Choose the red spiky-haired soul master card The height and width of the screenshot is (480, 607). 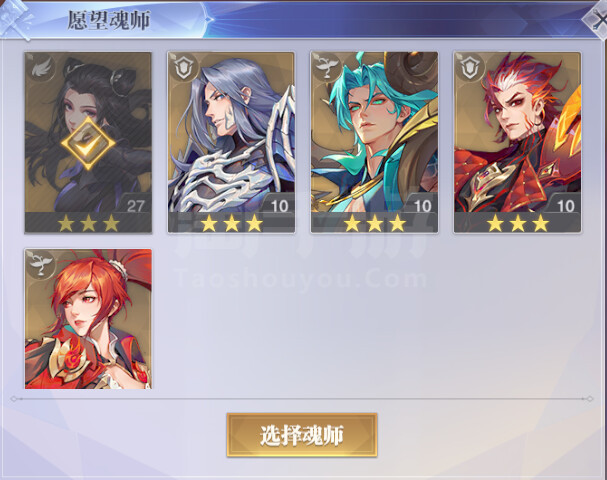click(518, 142)
